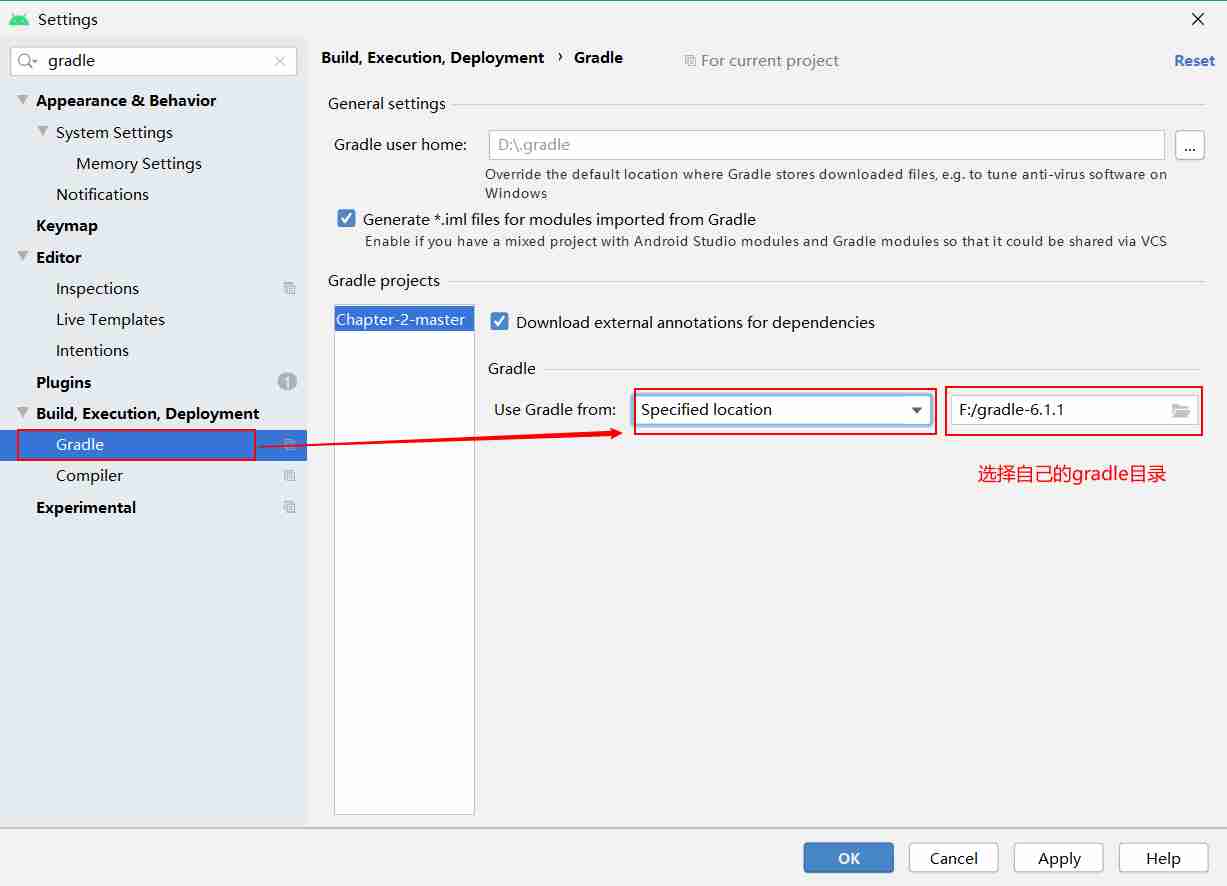
Task: Click the Cancel button
Action: coord(953,858)
